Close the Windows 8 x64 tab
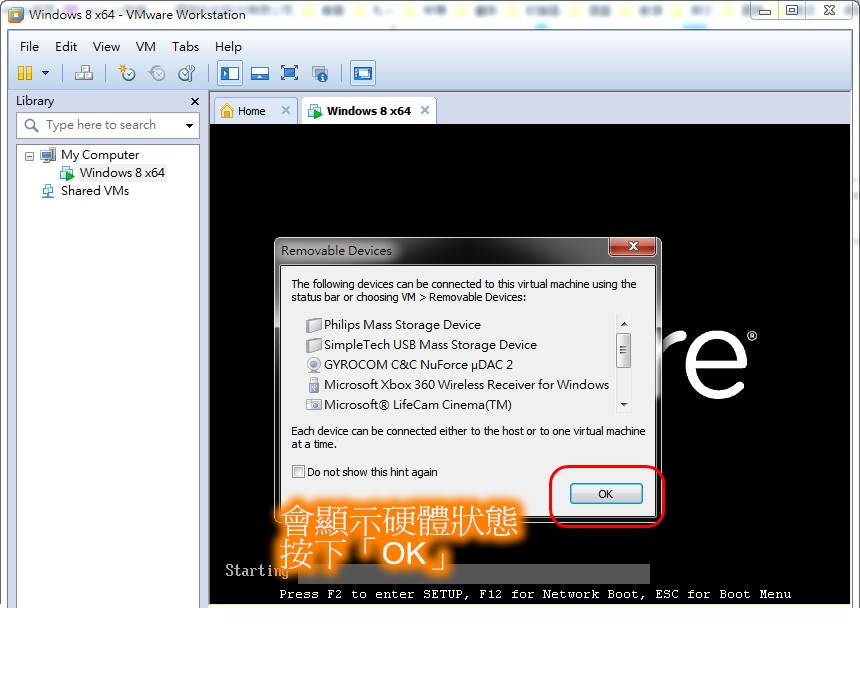This screenshot has height=688, width=860. point(425,110)
